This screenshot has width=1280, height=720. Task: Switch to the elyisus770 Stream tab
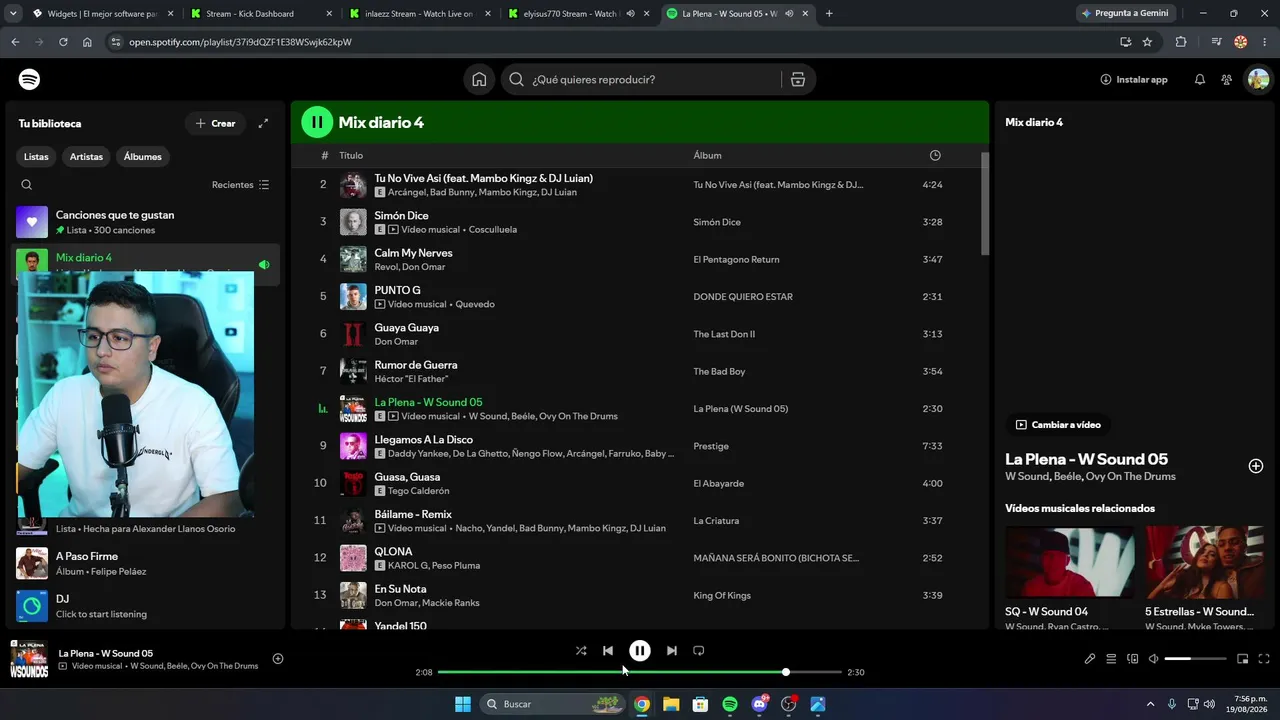(578, 14)
